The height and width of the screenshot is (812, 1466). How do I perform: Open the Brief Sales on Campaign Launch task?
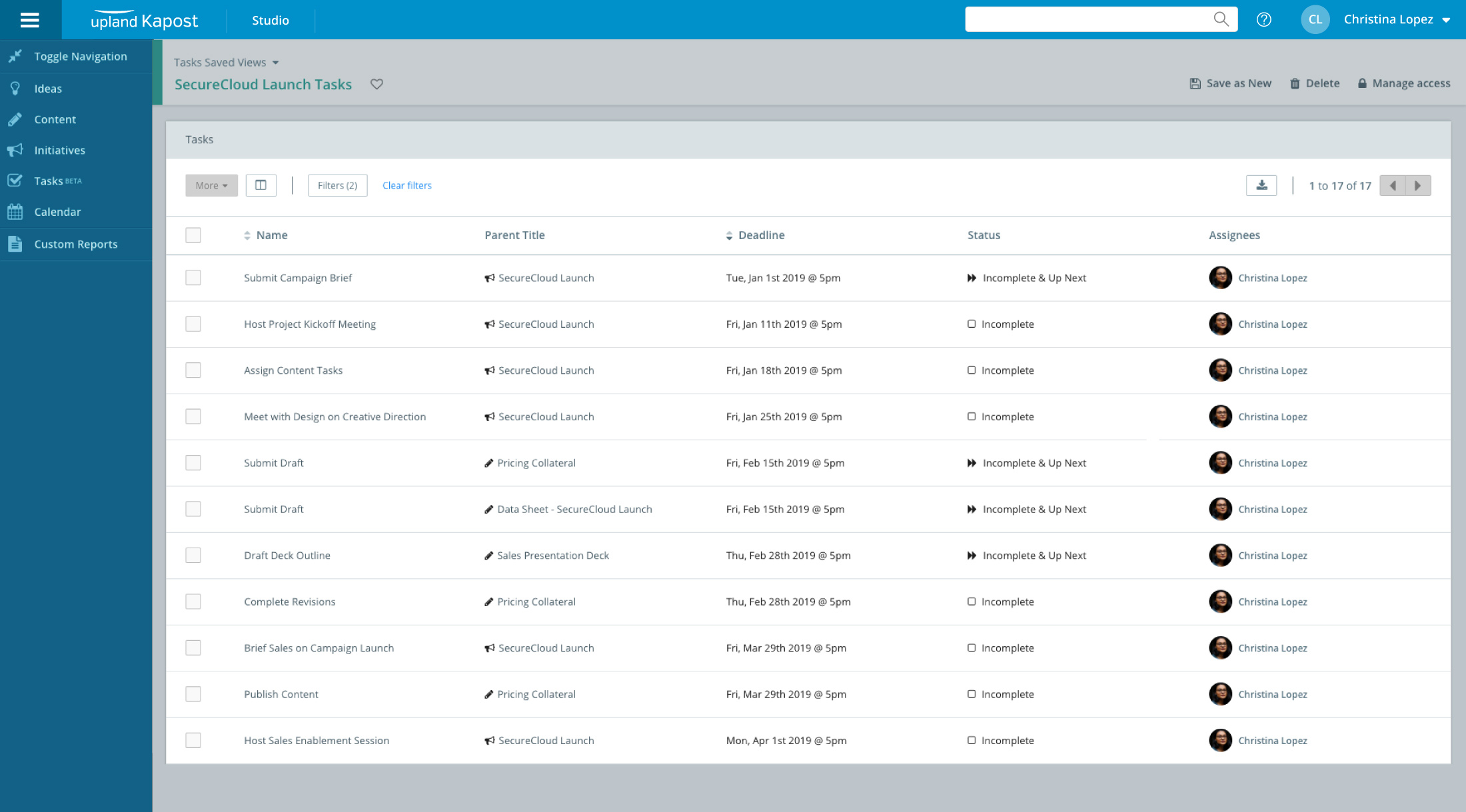pyautogui.click(x=319, y=648)
